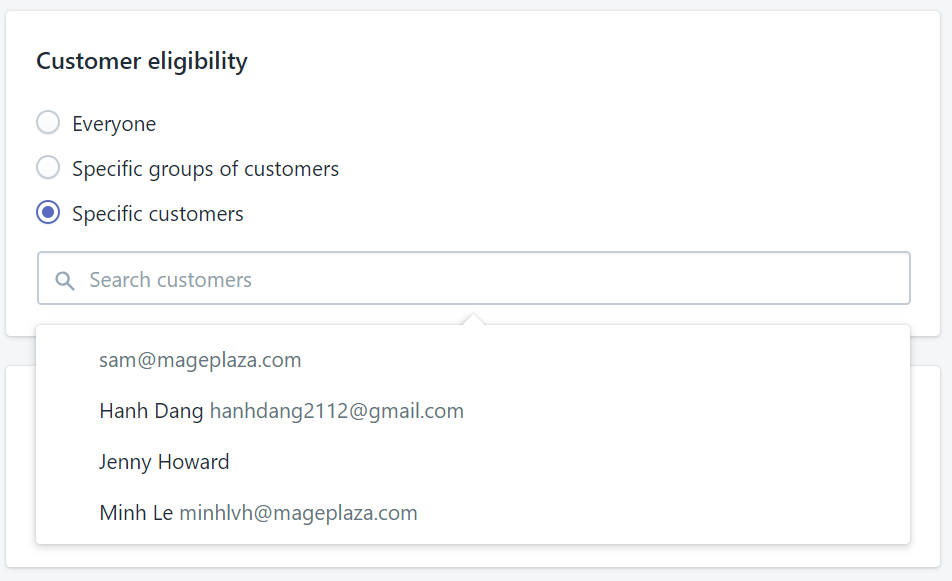Select Minh Le from customer suggestions
This screenshot has height=581, width=952.
pos(473,513)
